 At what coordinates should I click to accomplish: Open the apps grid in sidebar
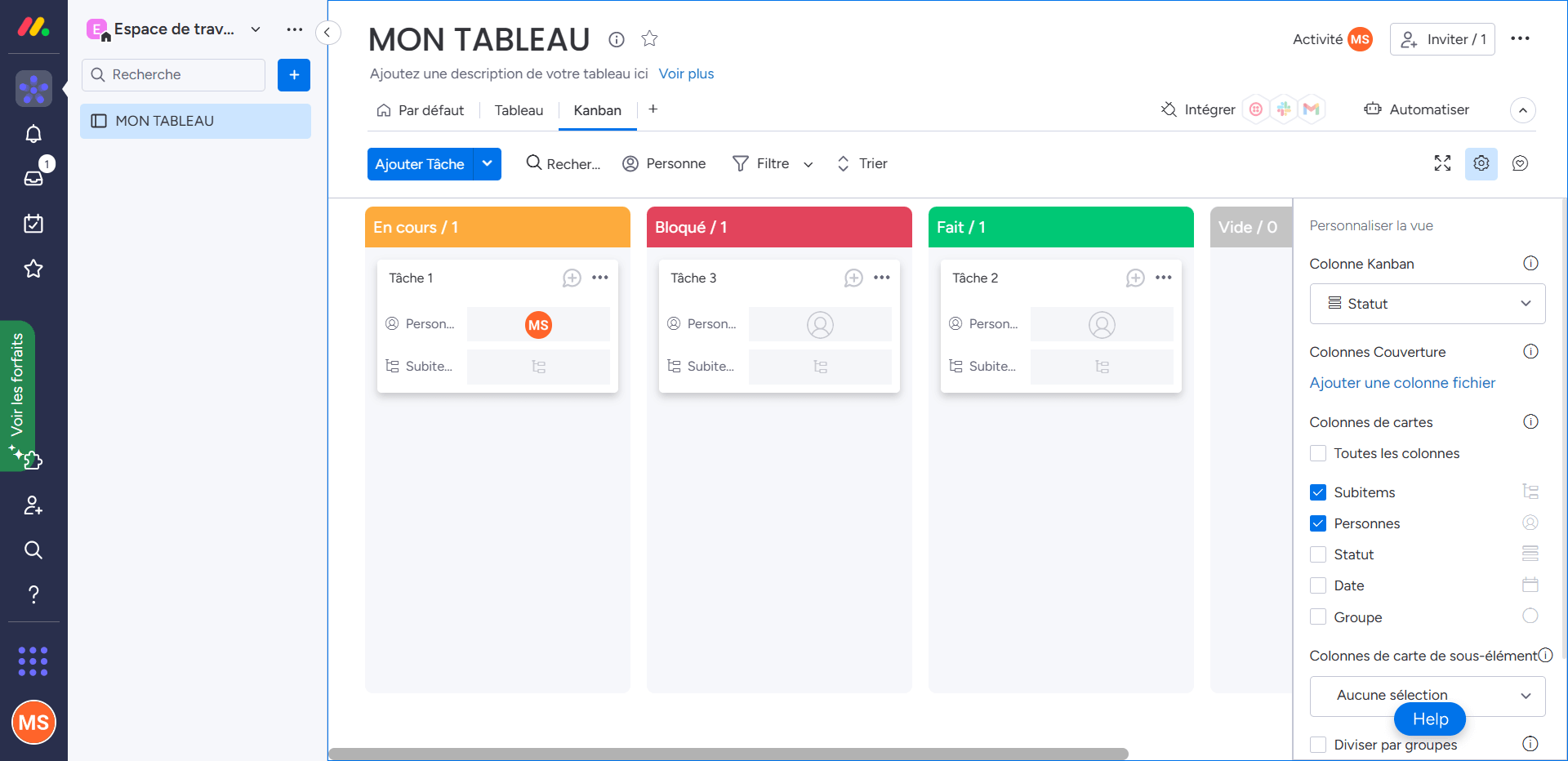33,661
